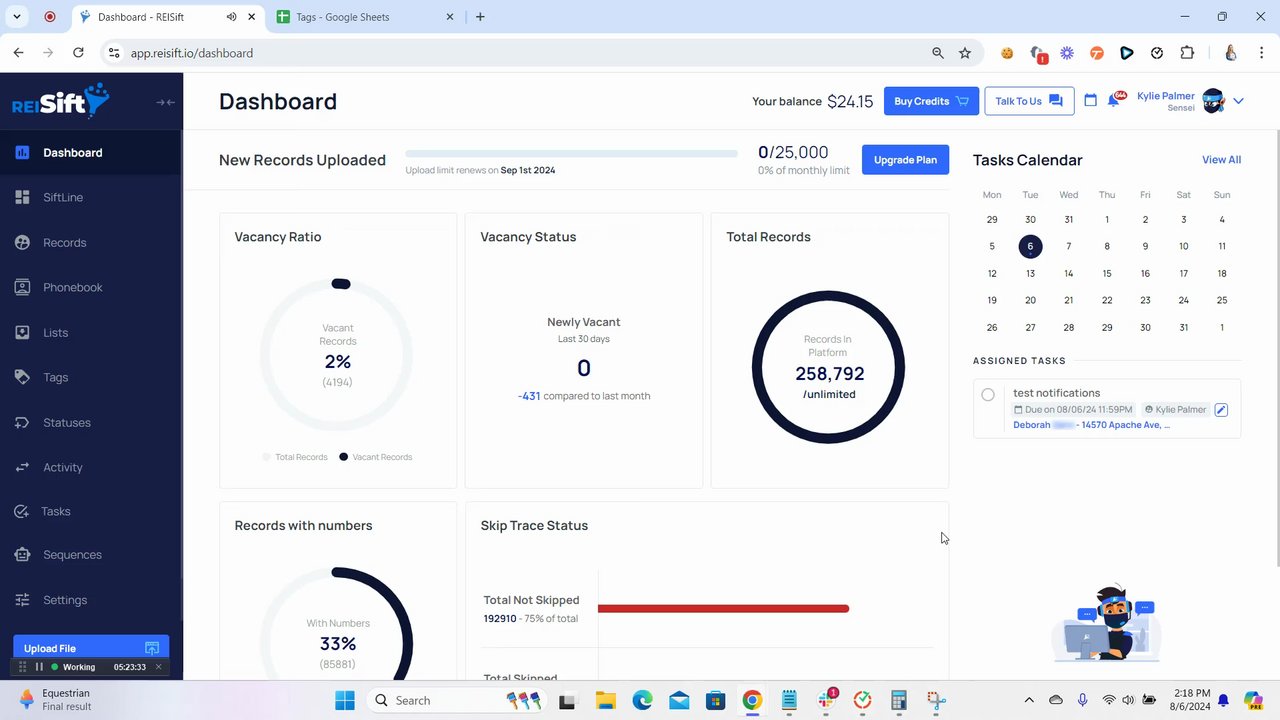Close the Tags - Google Sheets tab
The height and width of the screenshot is (720, 1280).
(450, 17)
